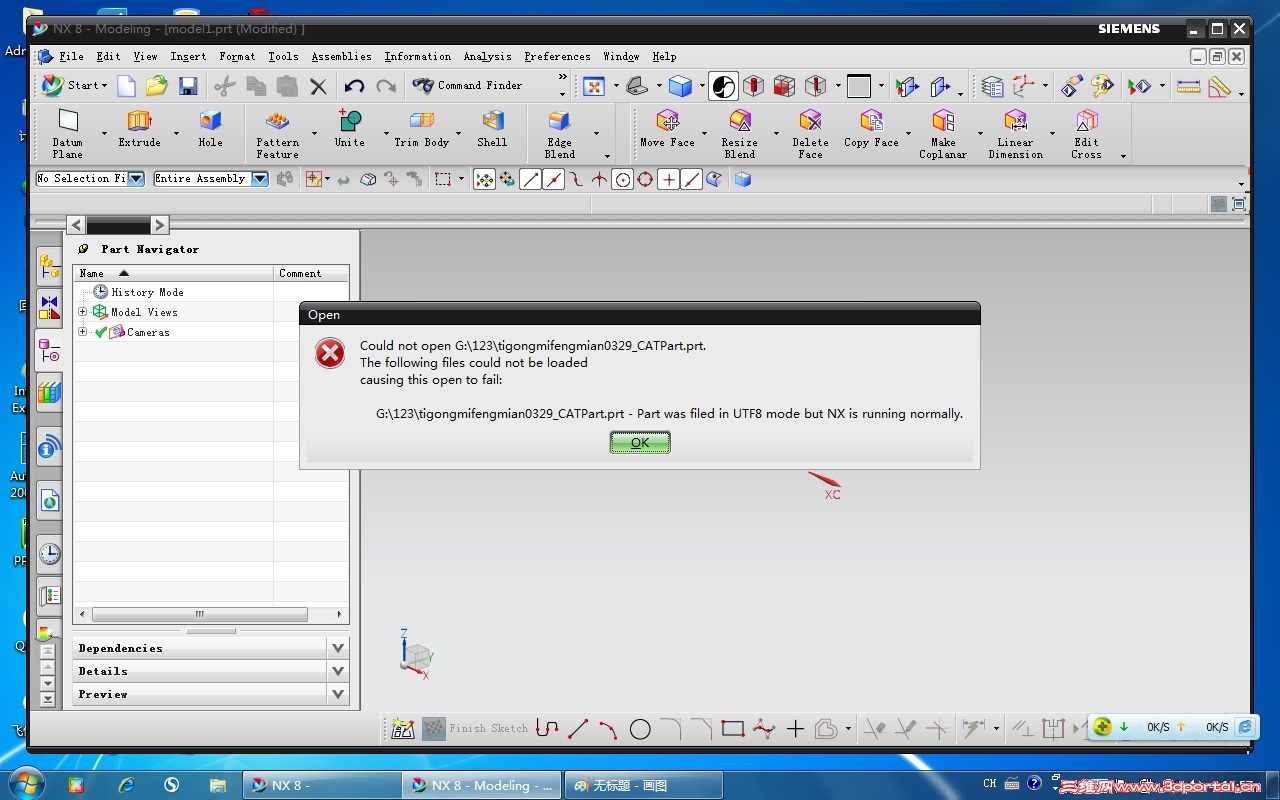
Task: Create a new file with New icon
Action: tap(126, 86)
